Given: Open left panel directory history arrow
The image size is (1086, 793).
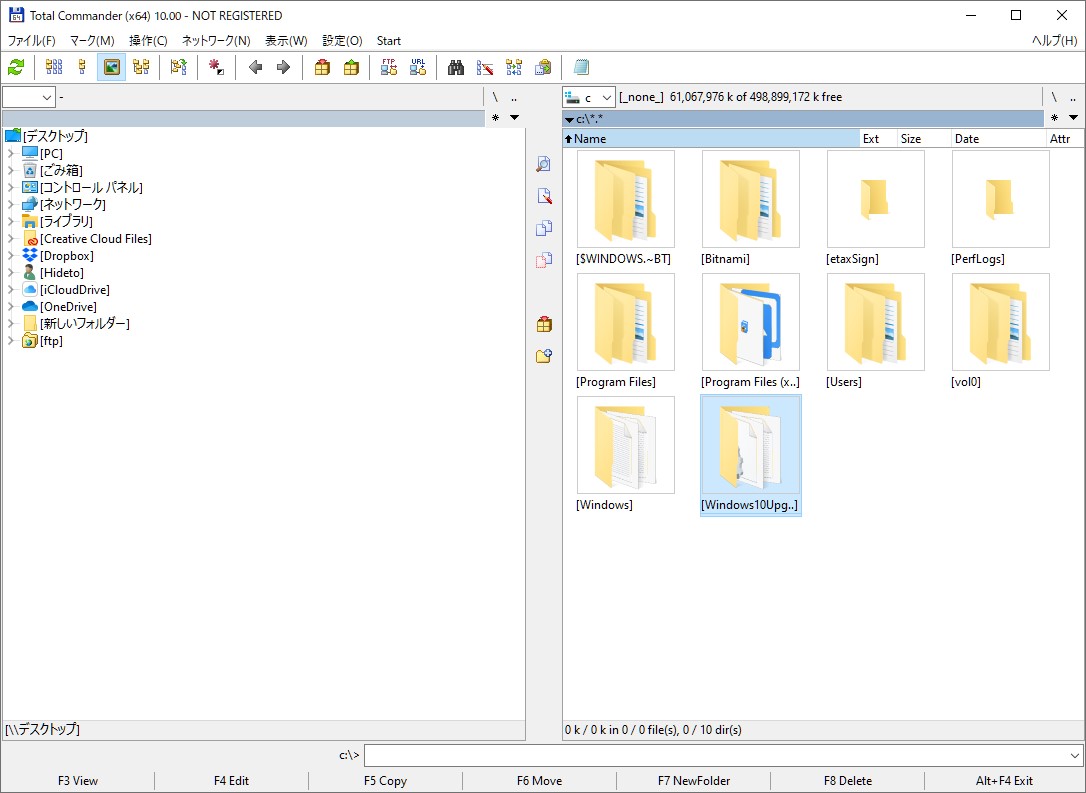Looking at the screenshot, I should click(x=514, y=118).
